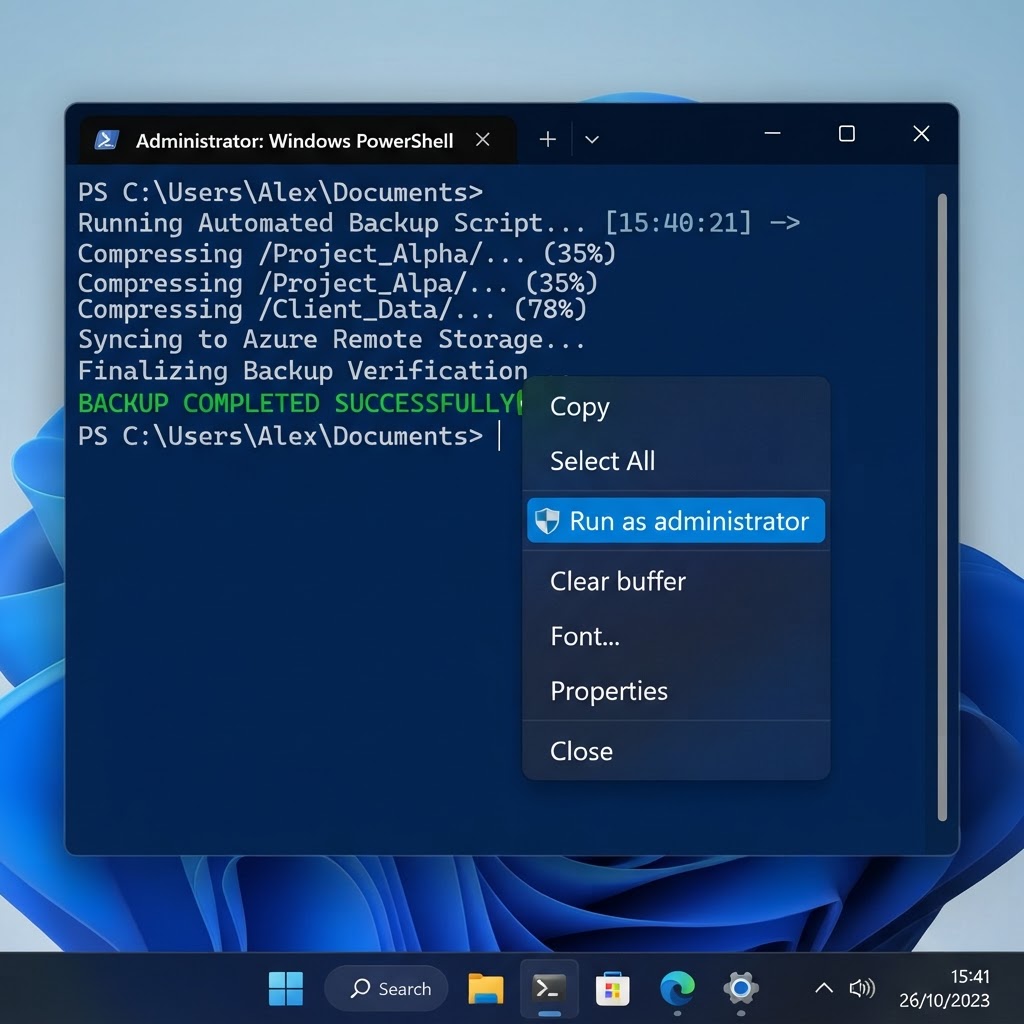The width and height of the screenshot is (1024, 1024).
Task: Click the Running Automated Backup Script line
Action: [x=439, y=223]
